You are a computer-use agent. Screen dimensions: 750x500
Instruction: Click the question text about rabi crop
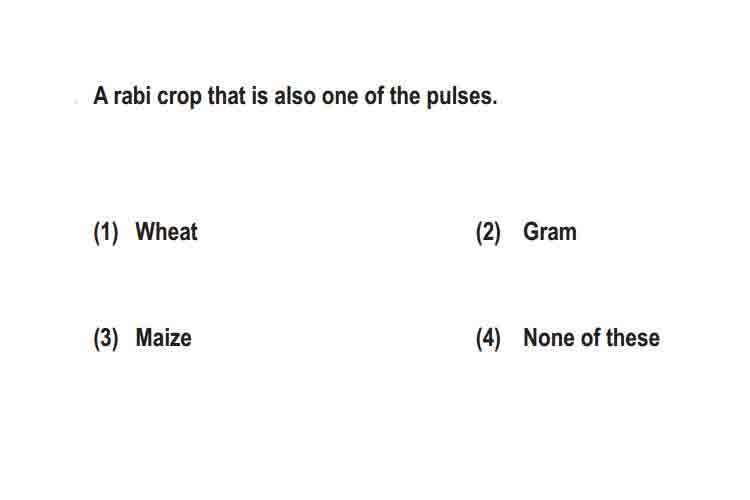[x=295, y=96]
